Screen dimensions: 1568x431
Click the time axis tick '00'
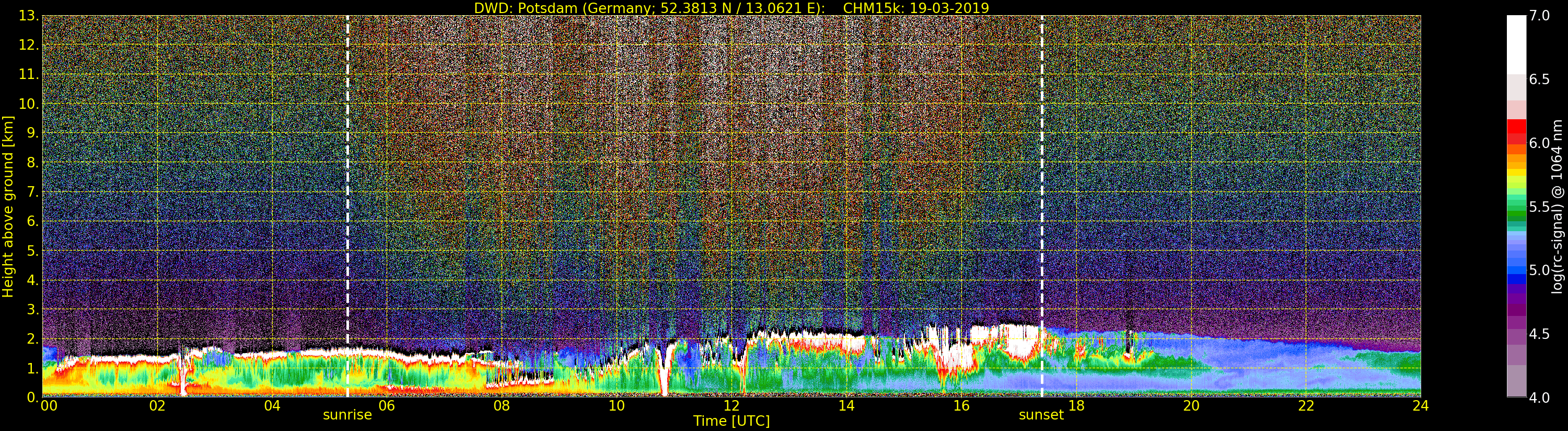coord(49,406)
